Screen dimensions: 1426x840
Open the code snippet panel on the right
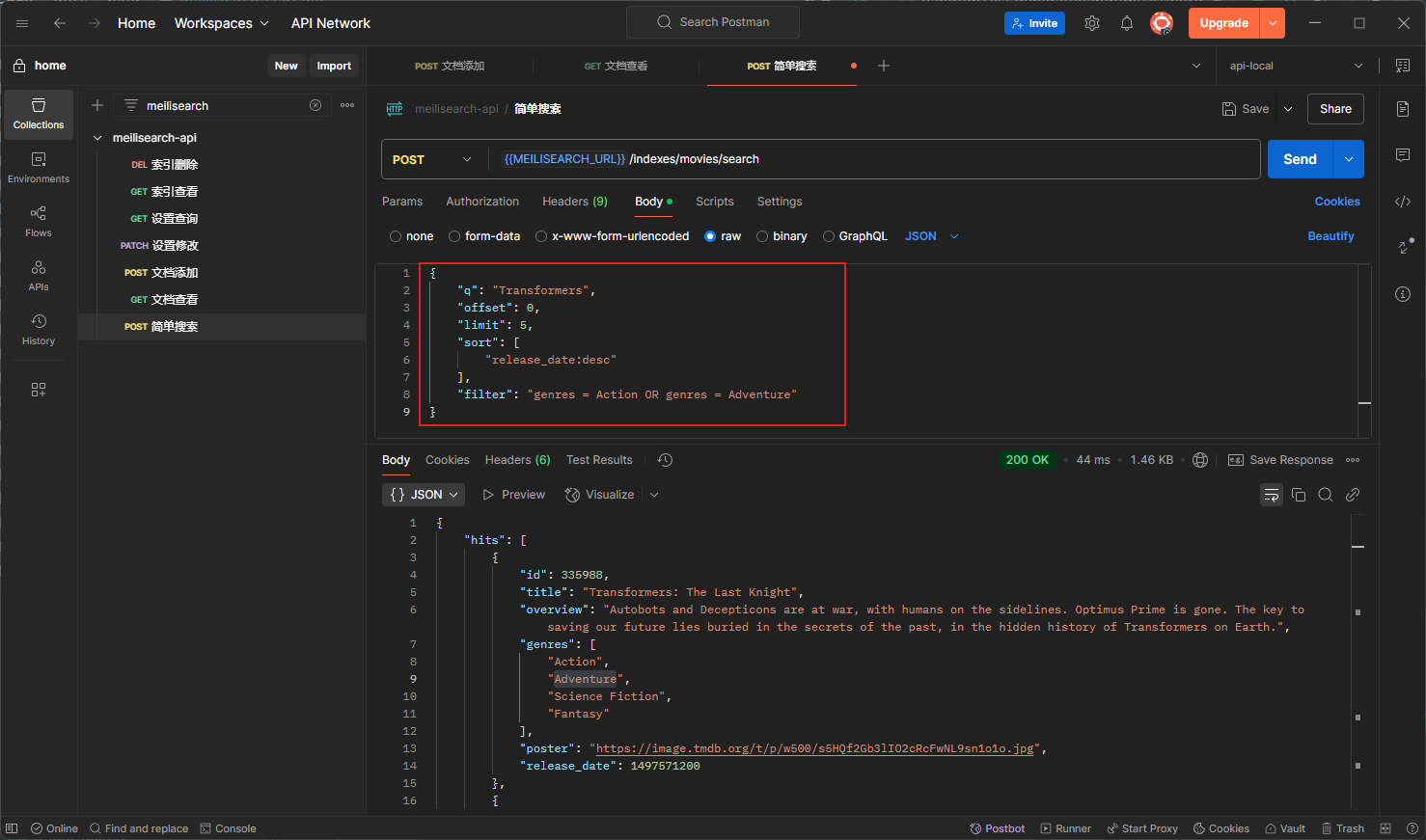click(x=1402, y=201)
